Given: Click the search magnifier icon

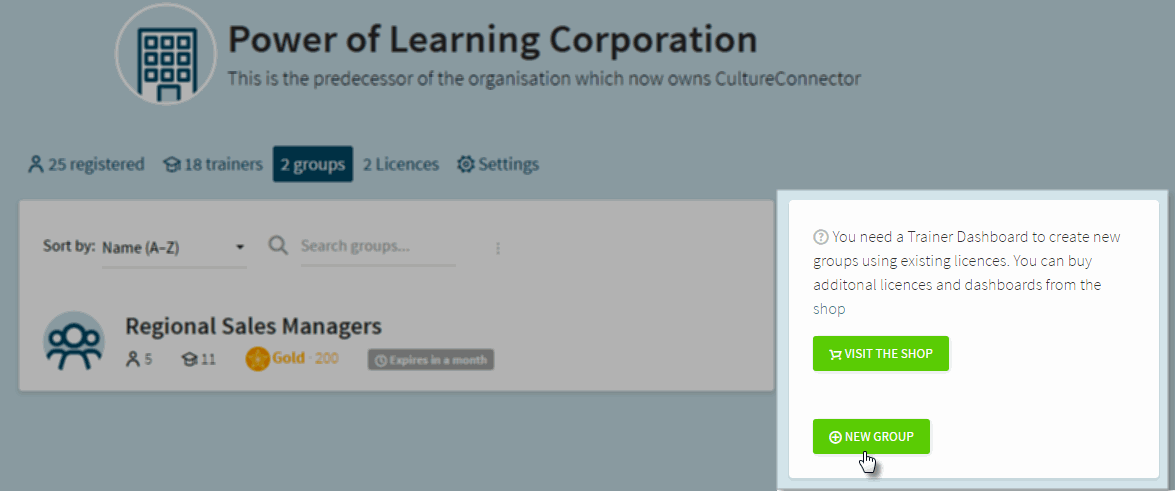Looking at the screenshot, I should point(278,246).
